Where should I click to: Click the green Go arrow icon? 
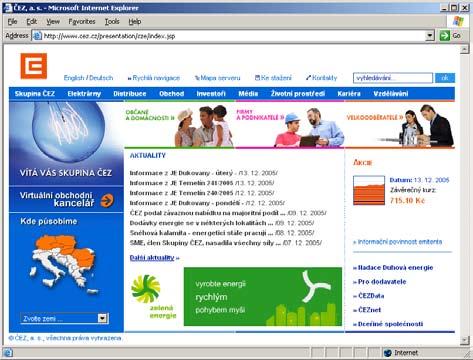[445, 35]
